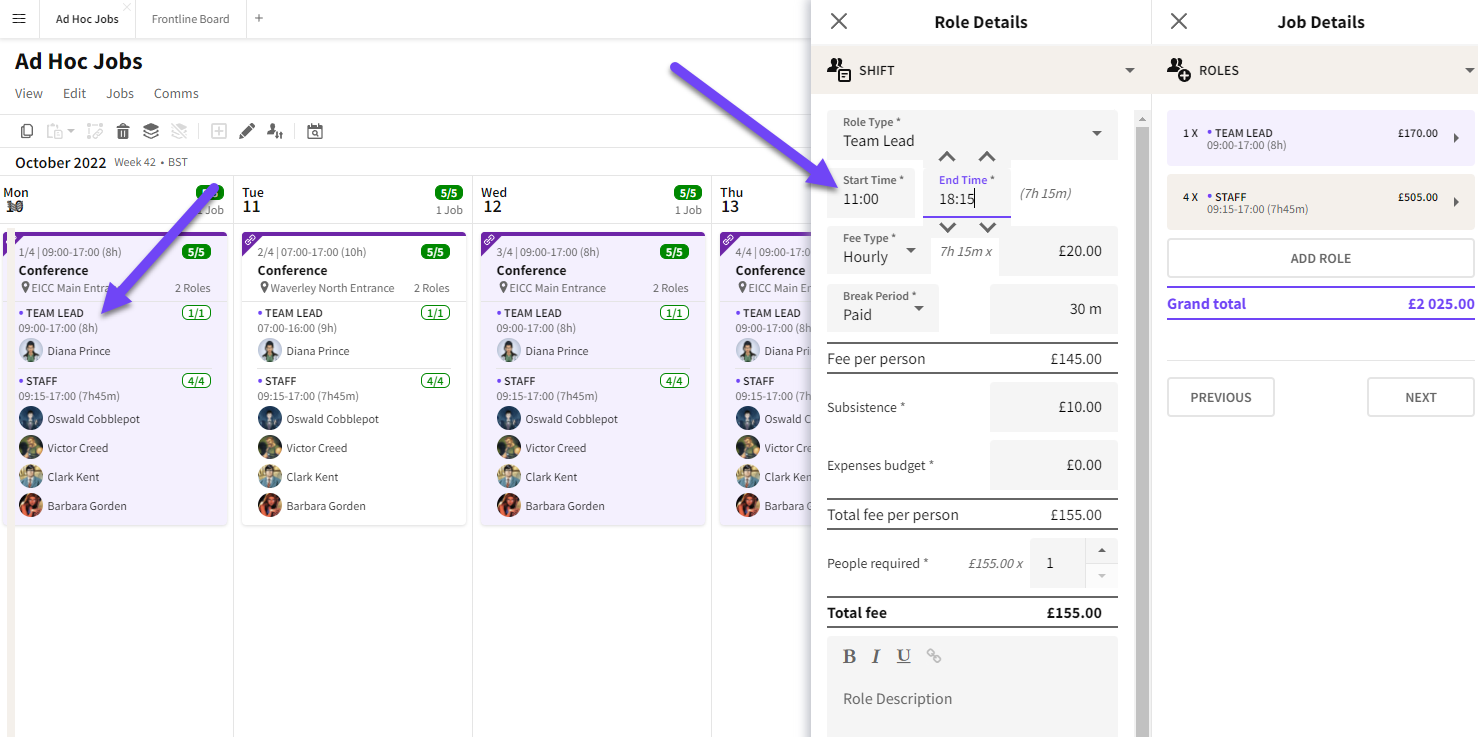This screenshot has width=1478, height=737.
Task: Open the hamburger menu at top left
Action: [x=19, y=19]
